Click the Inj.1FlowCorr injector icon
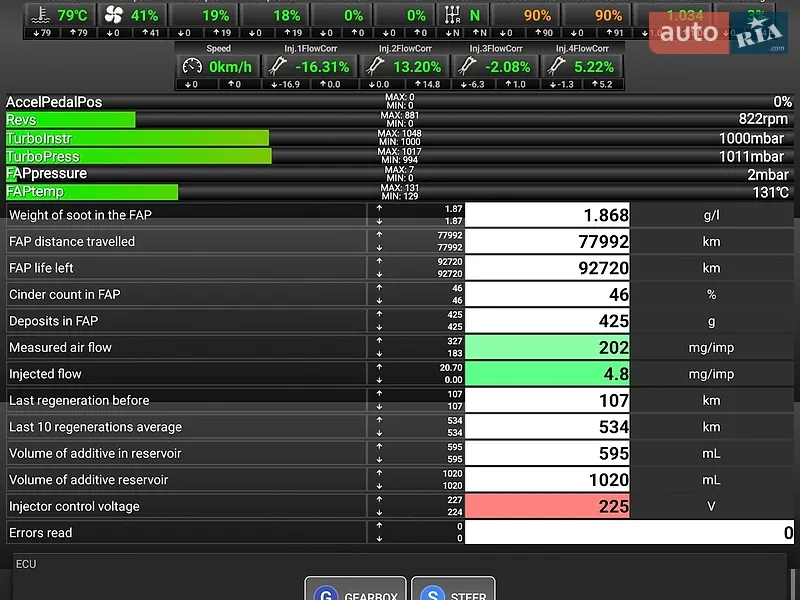Image resolution: width=800 pixels, height=600 pixels. click(278, 66)
